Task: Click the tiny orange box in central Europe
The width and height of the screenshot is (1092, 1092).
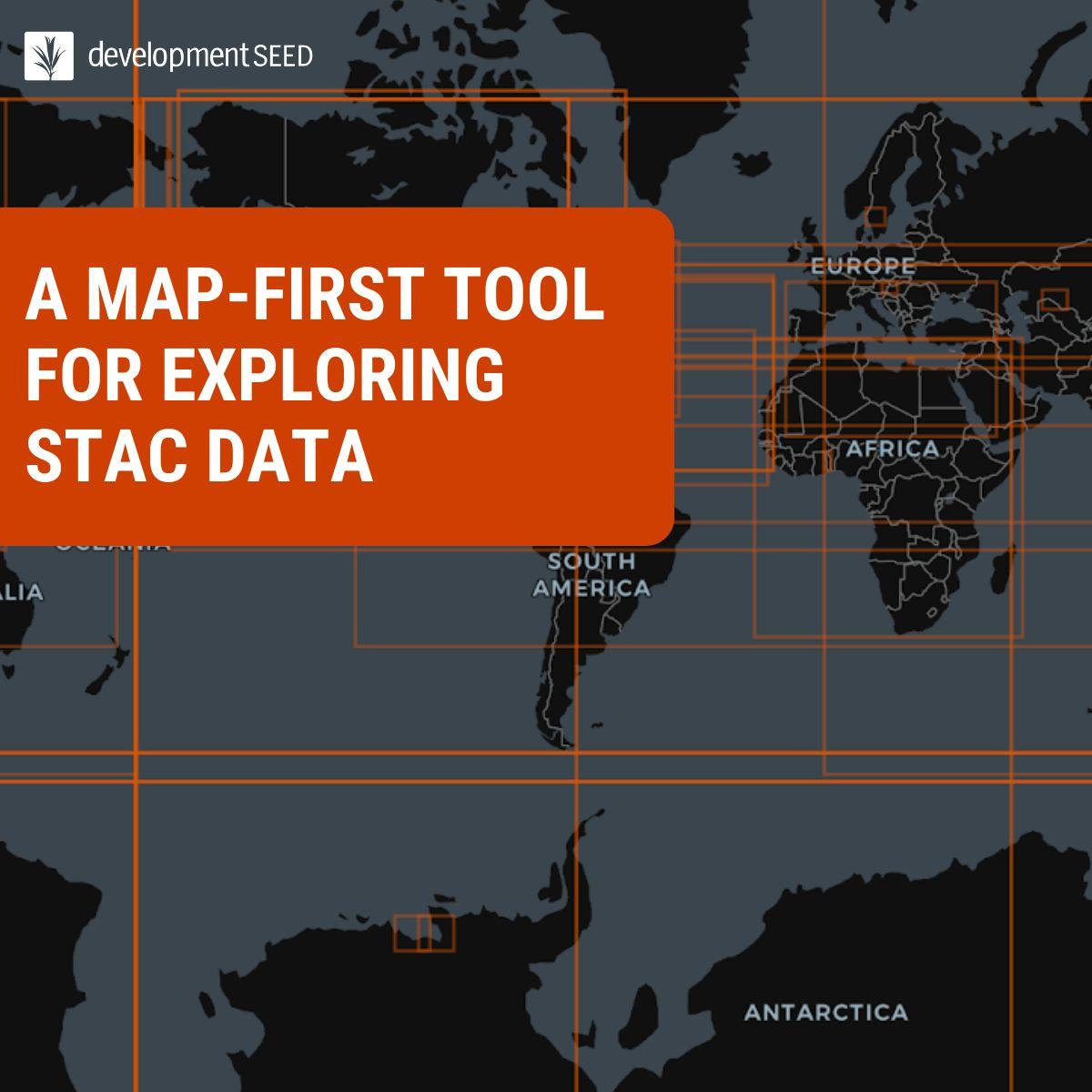Action: click(891, 288)
